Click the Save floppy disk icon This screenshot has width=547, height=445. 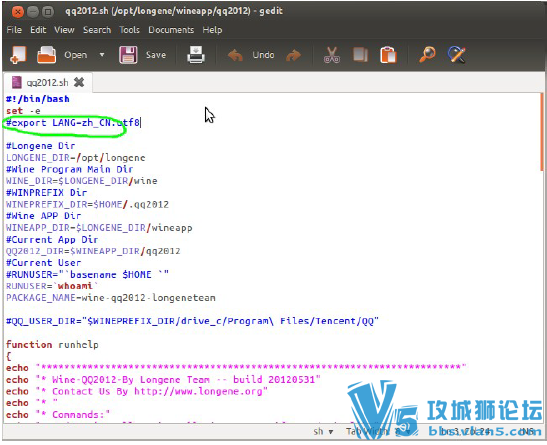(x=128, y=55)
